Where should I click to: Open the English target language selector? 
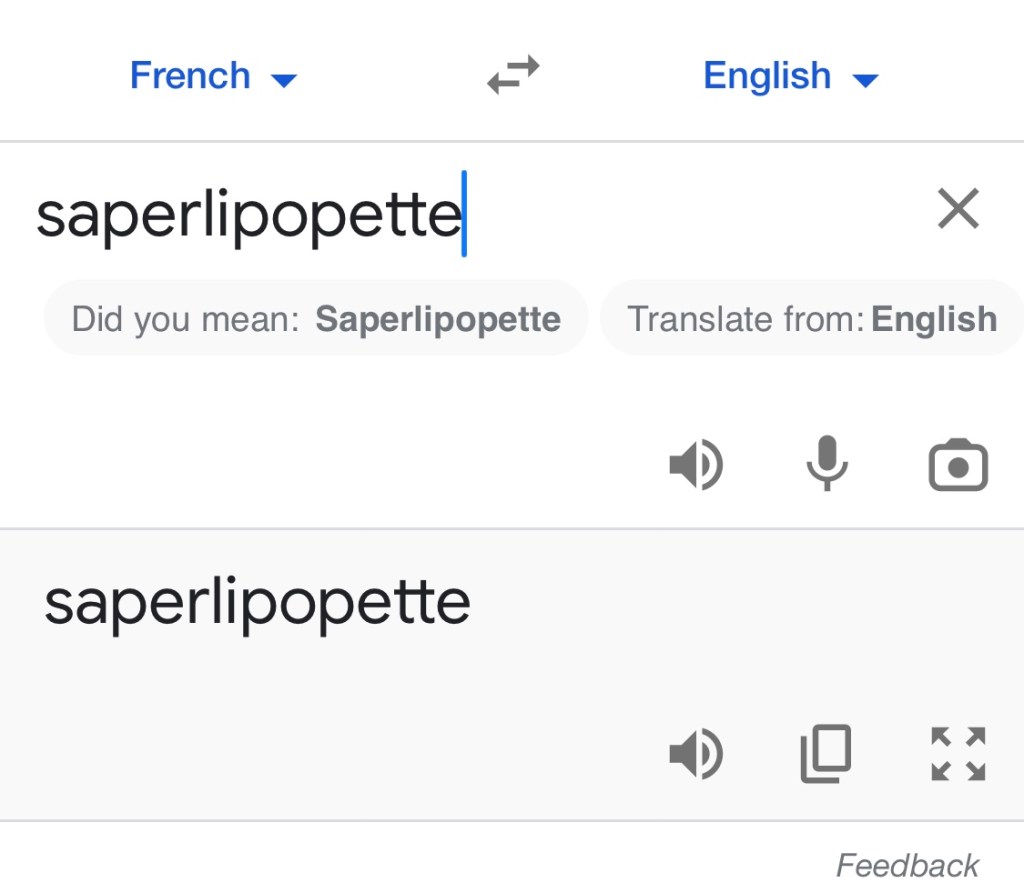pos(790,76)
